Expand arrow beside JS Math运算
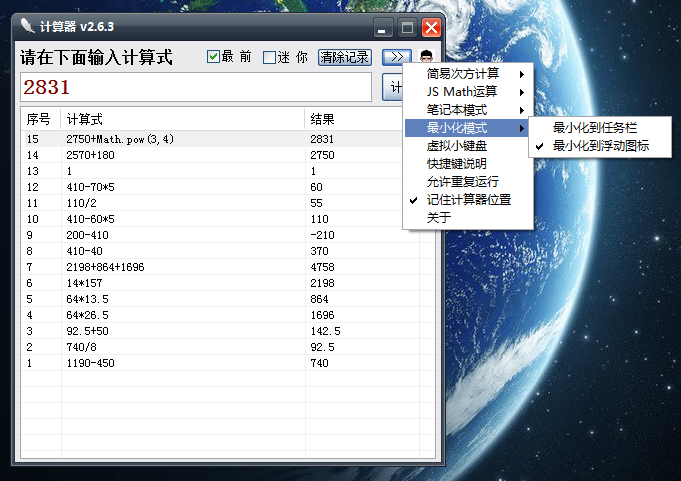 point(522,92)
